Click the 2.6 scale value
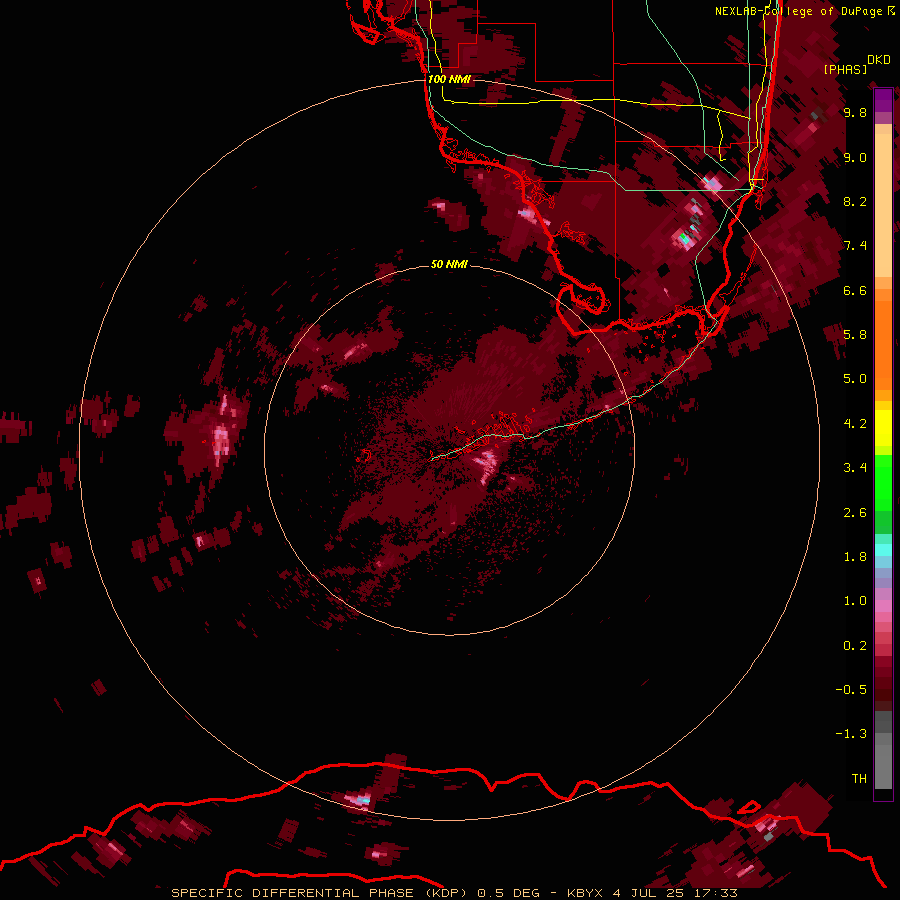The image size is (900, 900). coord(855,513)
